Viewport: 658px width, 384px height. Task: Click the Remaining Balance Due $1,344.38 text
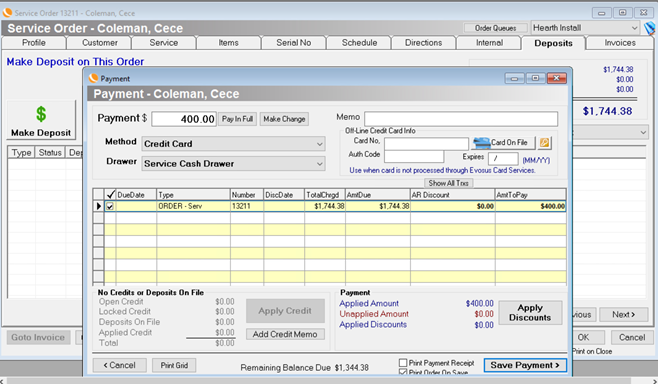coord(304,368)
